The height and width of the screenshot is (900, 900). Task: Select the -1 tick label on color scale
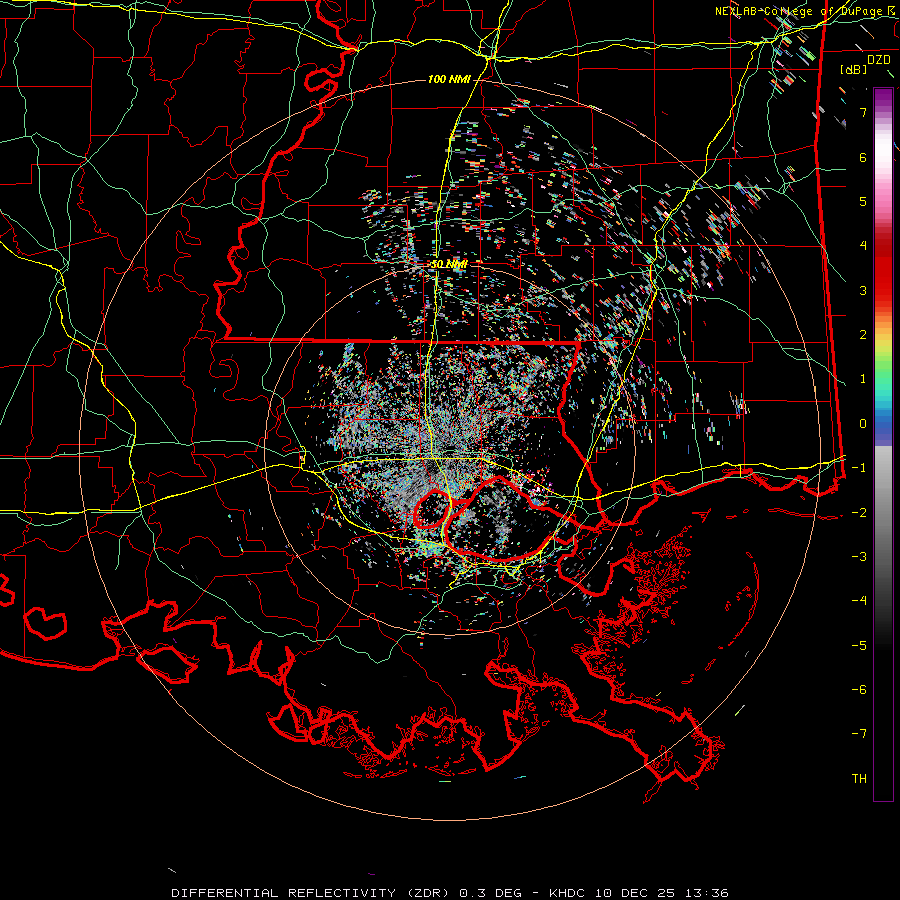859,468
